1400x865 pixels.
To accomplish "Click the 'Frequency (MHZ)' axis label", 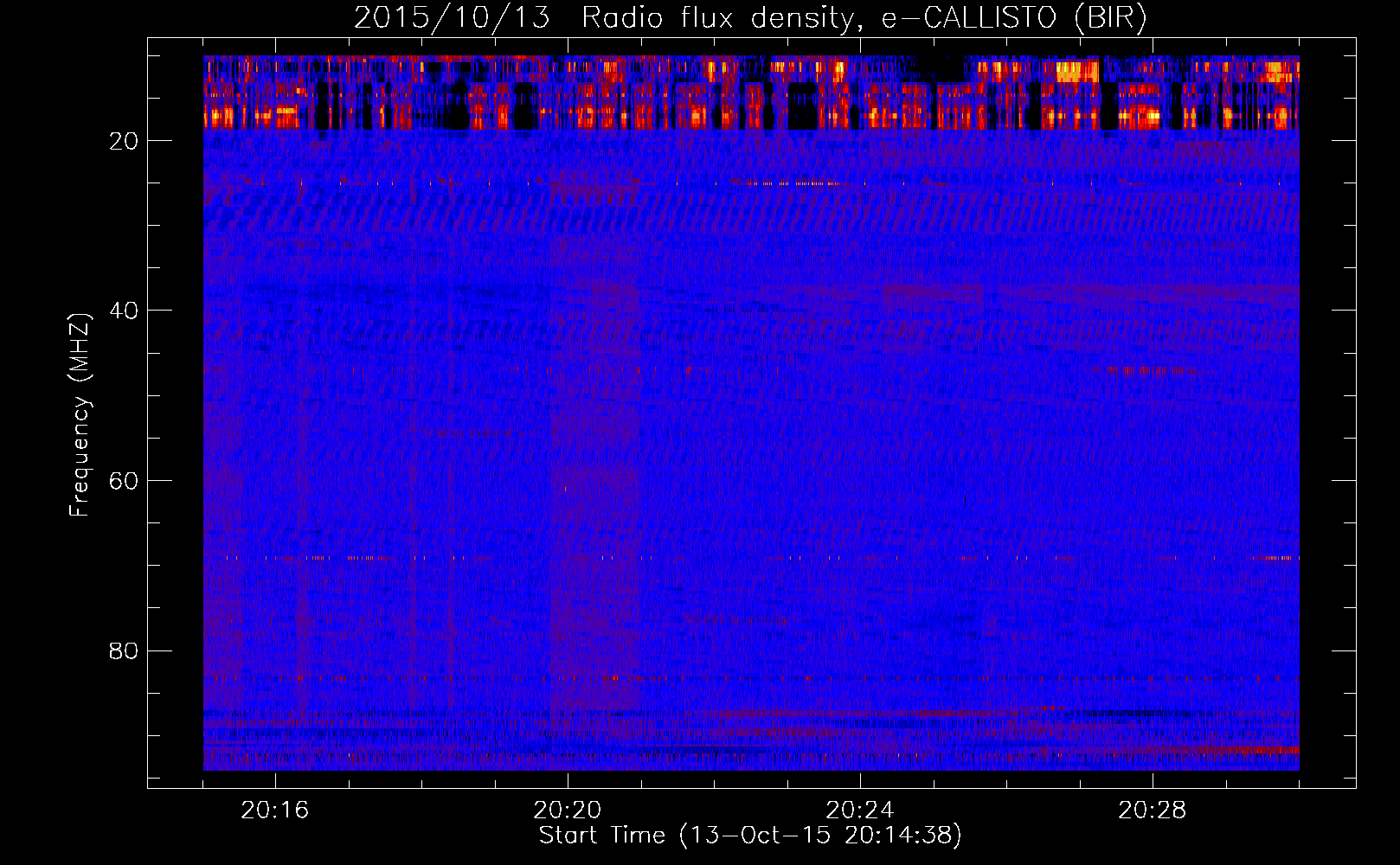I will coord(80,415).
